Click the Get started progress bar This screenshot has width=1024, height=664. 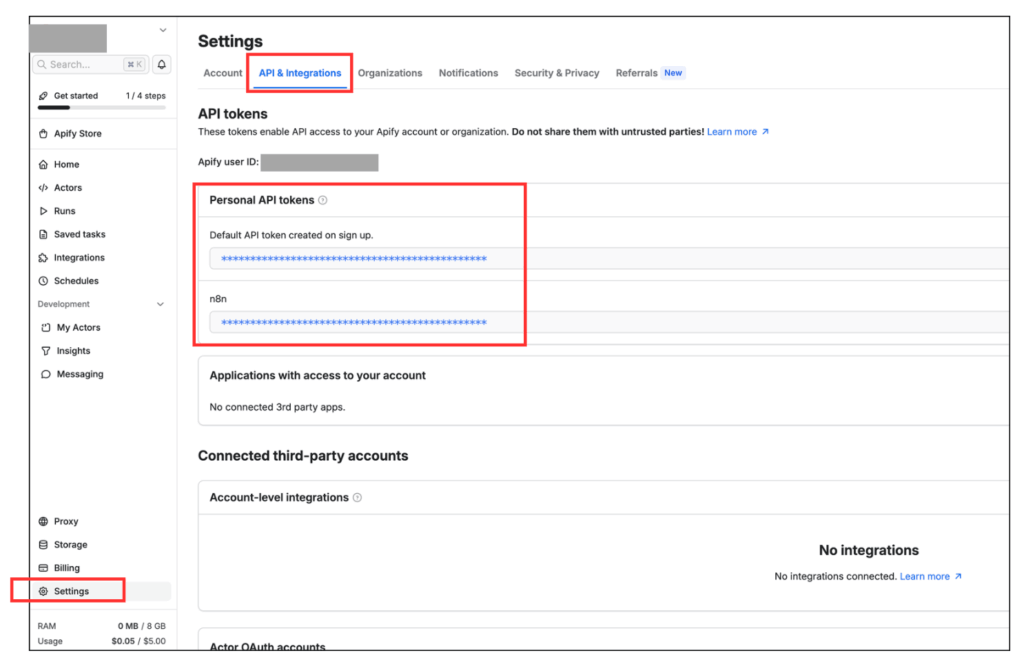click(x=101, y=106)
